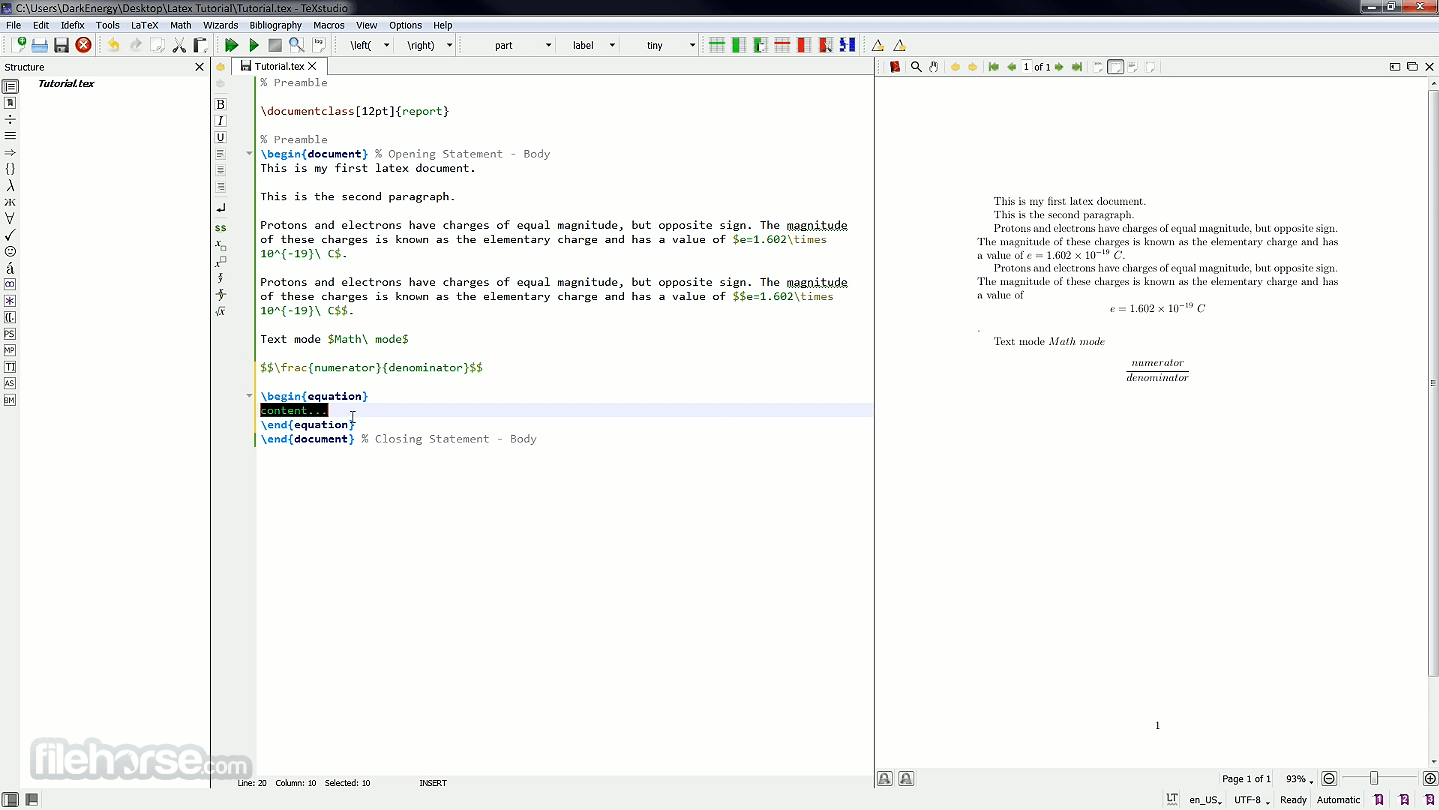Screen dimensions: 1439x810
Task: Collapse the \begin{document} fold arrow
Action: pos(249,154)
